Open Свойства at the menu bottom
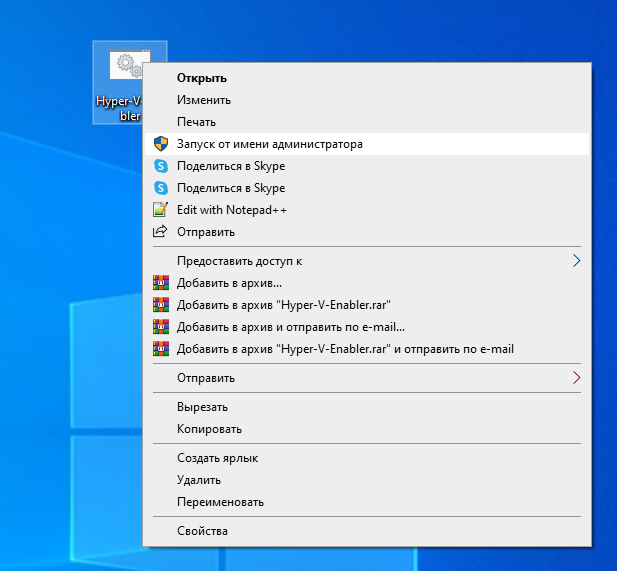Image resolution: width=617 pixels, height=571 pixels. coord(202,531)
